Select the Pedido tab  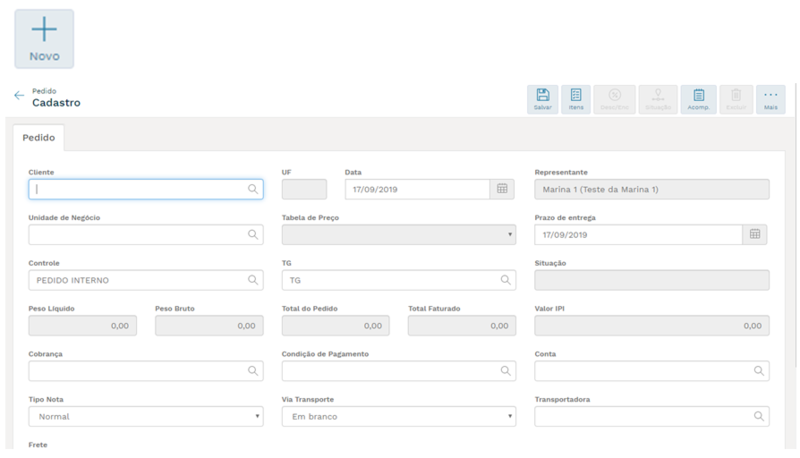39,137
